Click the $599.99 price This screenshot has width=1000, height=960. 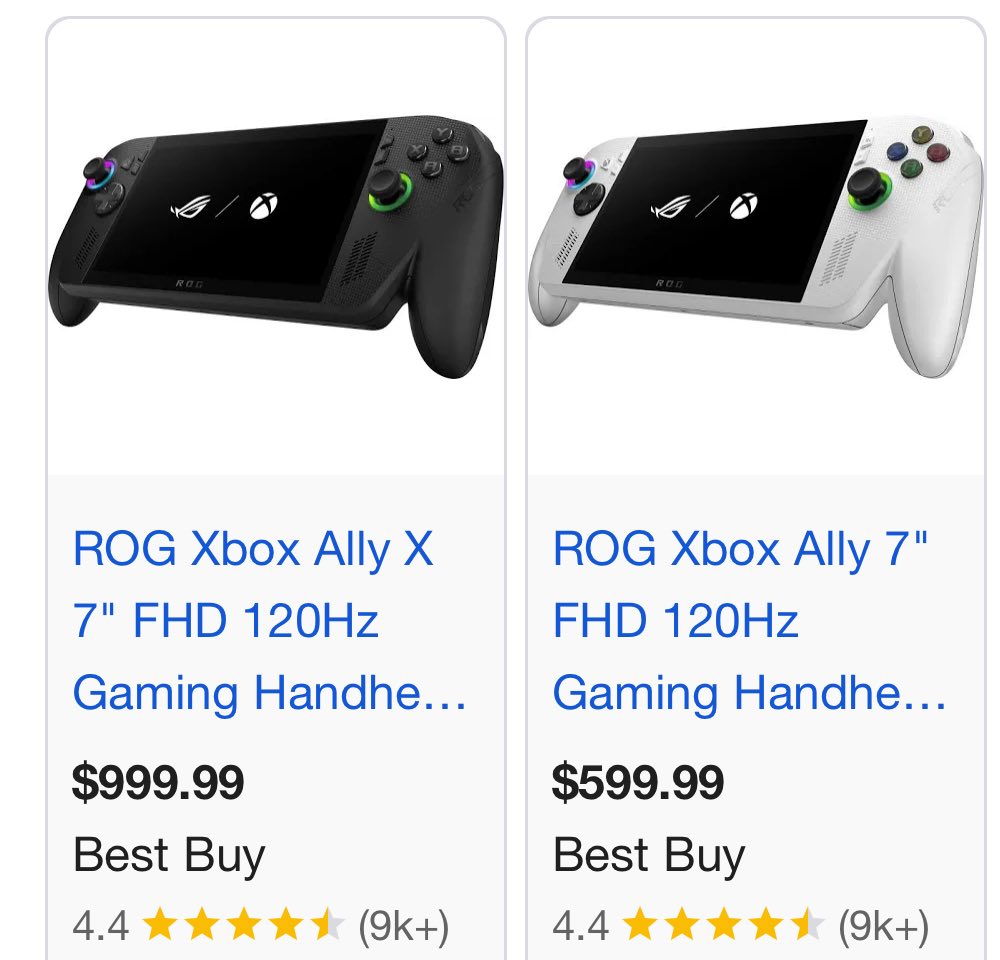coord(638,782)
